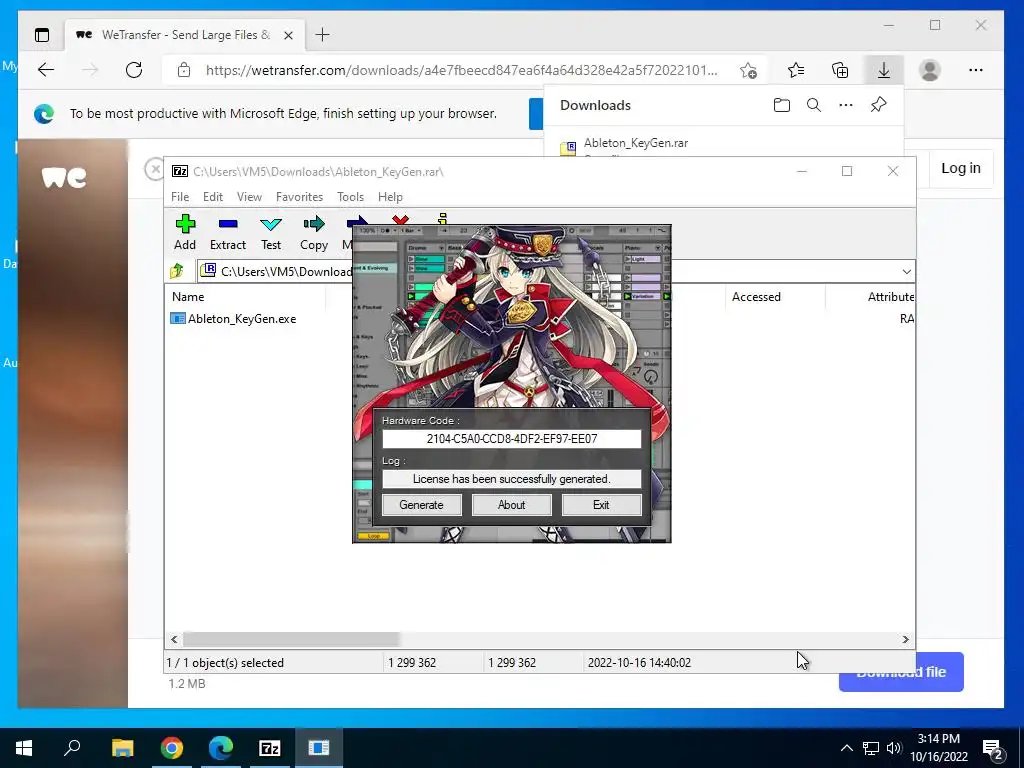Image resolution: width=1024 pixels, height=768 pixels.
Task: Click the Exit button in keygen
Action: 601,505
